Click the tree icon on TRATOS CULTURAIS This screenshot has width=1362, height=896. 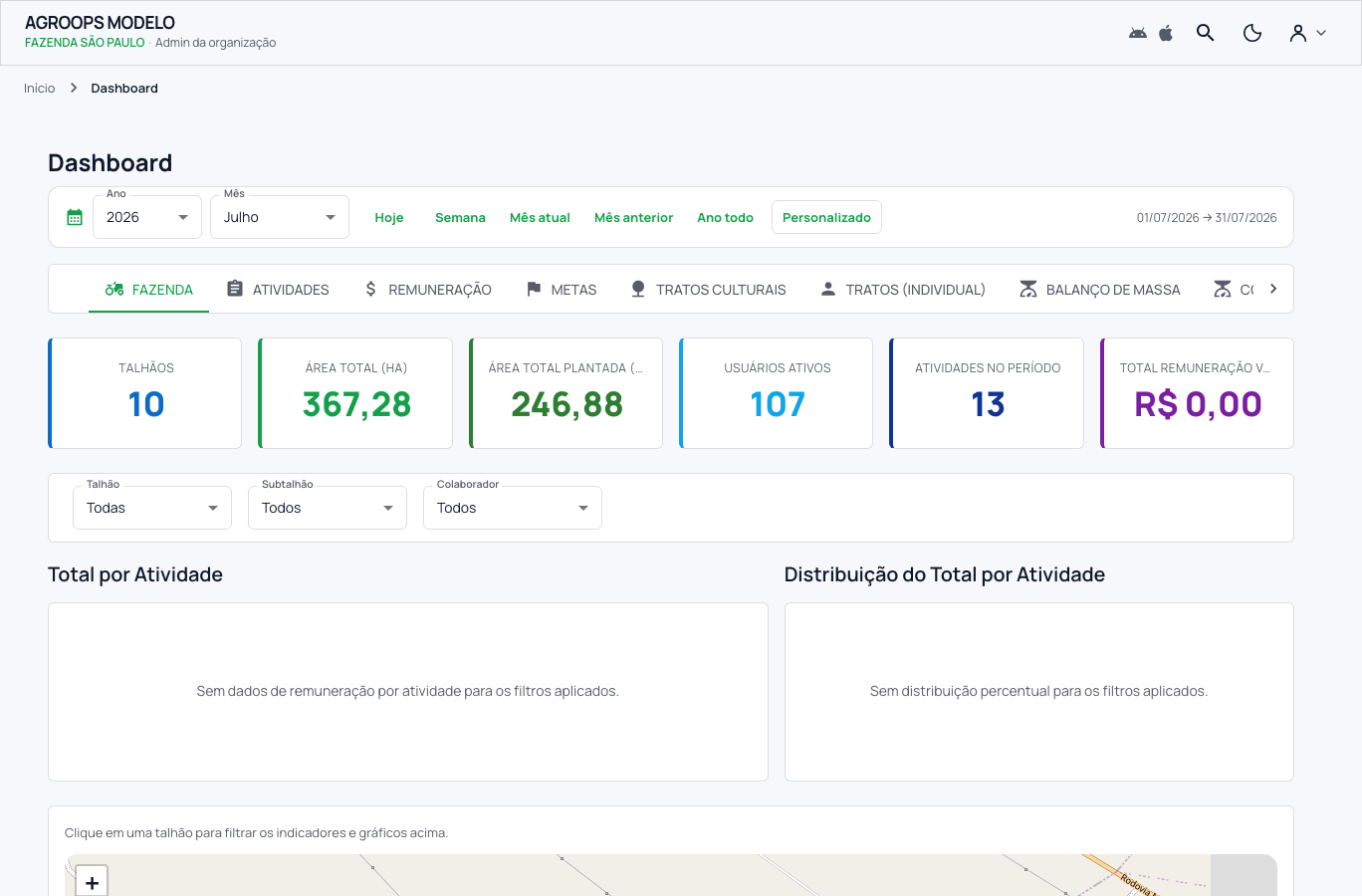point(638,289)
